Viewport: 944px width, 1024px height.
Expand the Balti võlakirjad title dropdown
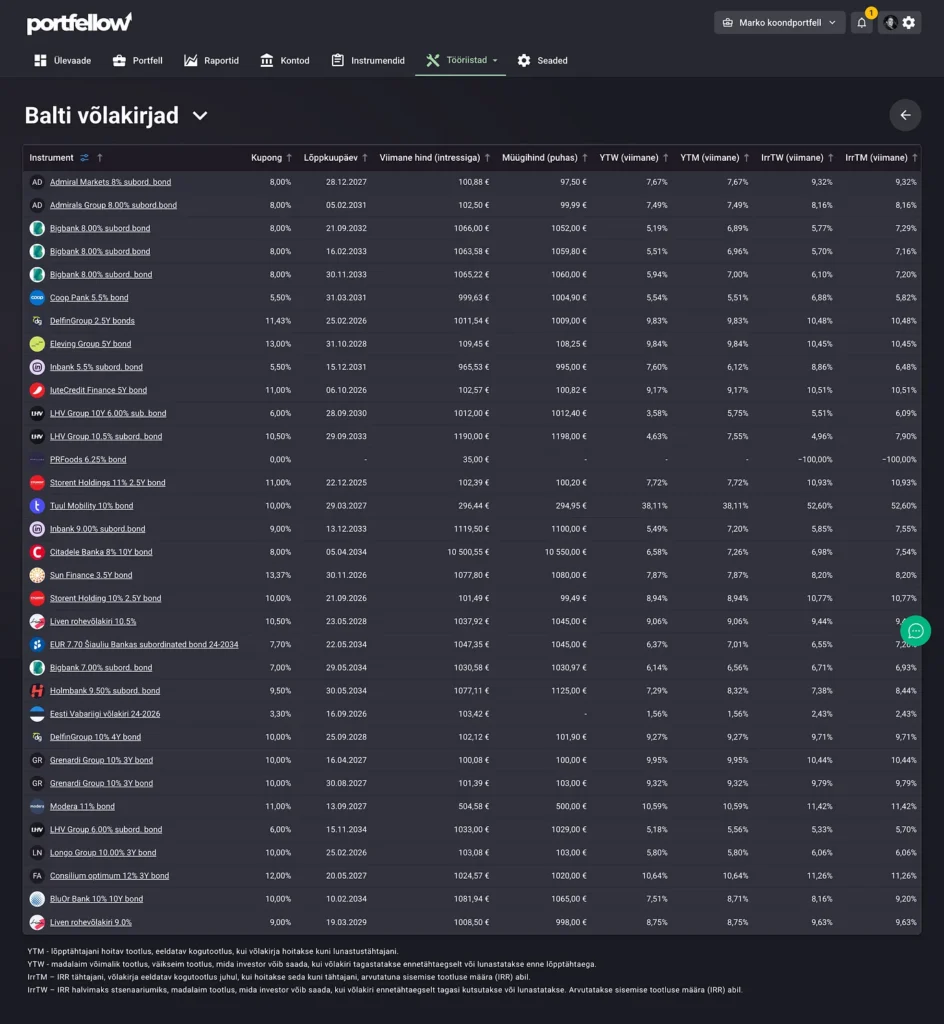tap(200, 116)
